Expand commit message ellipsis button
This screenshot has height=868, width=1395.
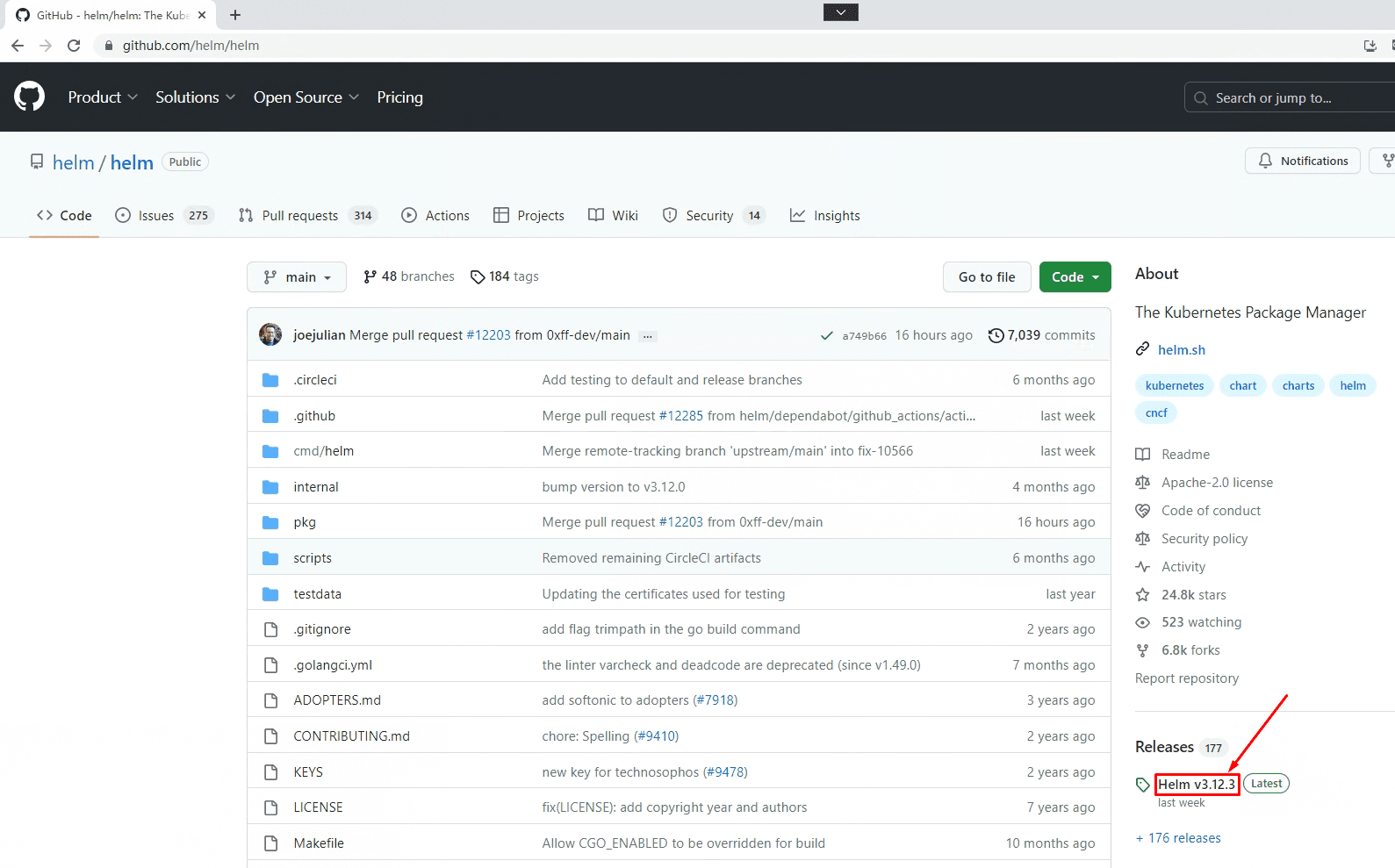(x=648, y=336)
